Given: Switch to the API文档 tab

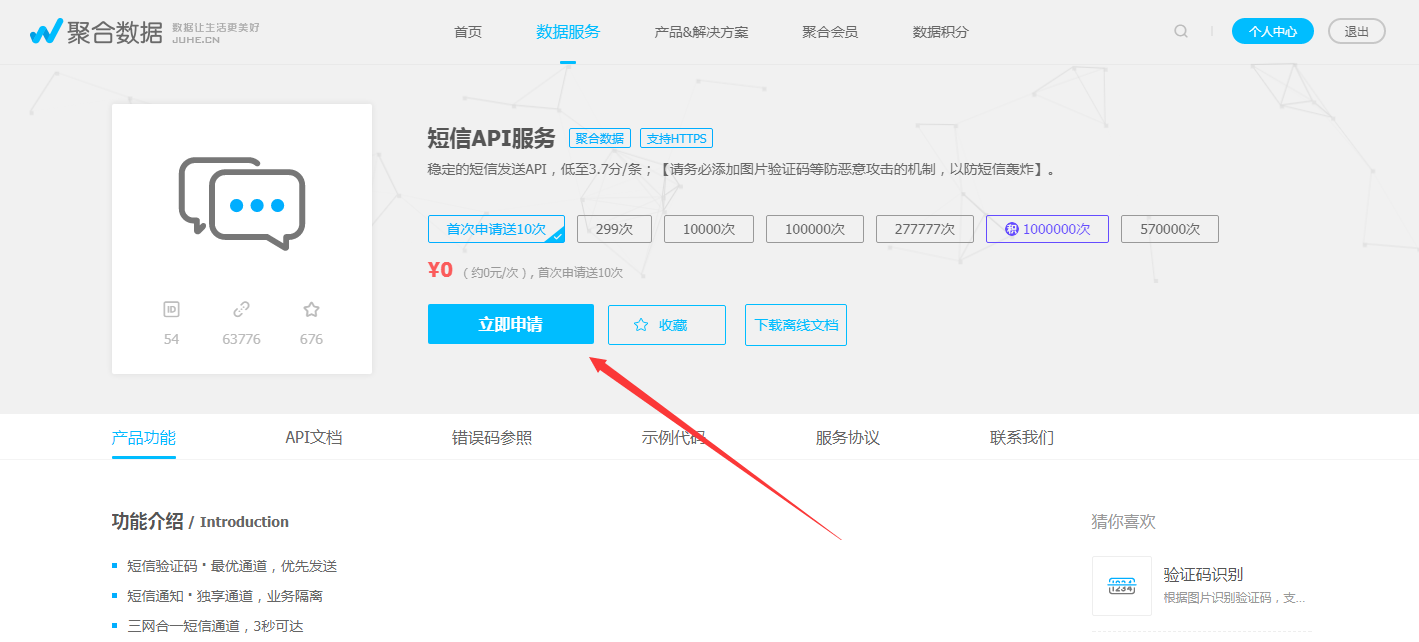Looking at the screenshot, I should [313, 437].
